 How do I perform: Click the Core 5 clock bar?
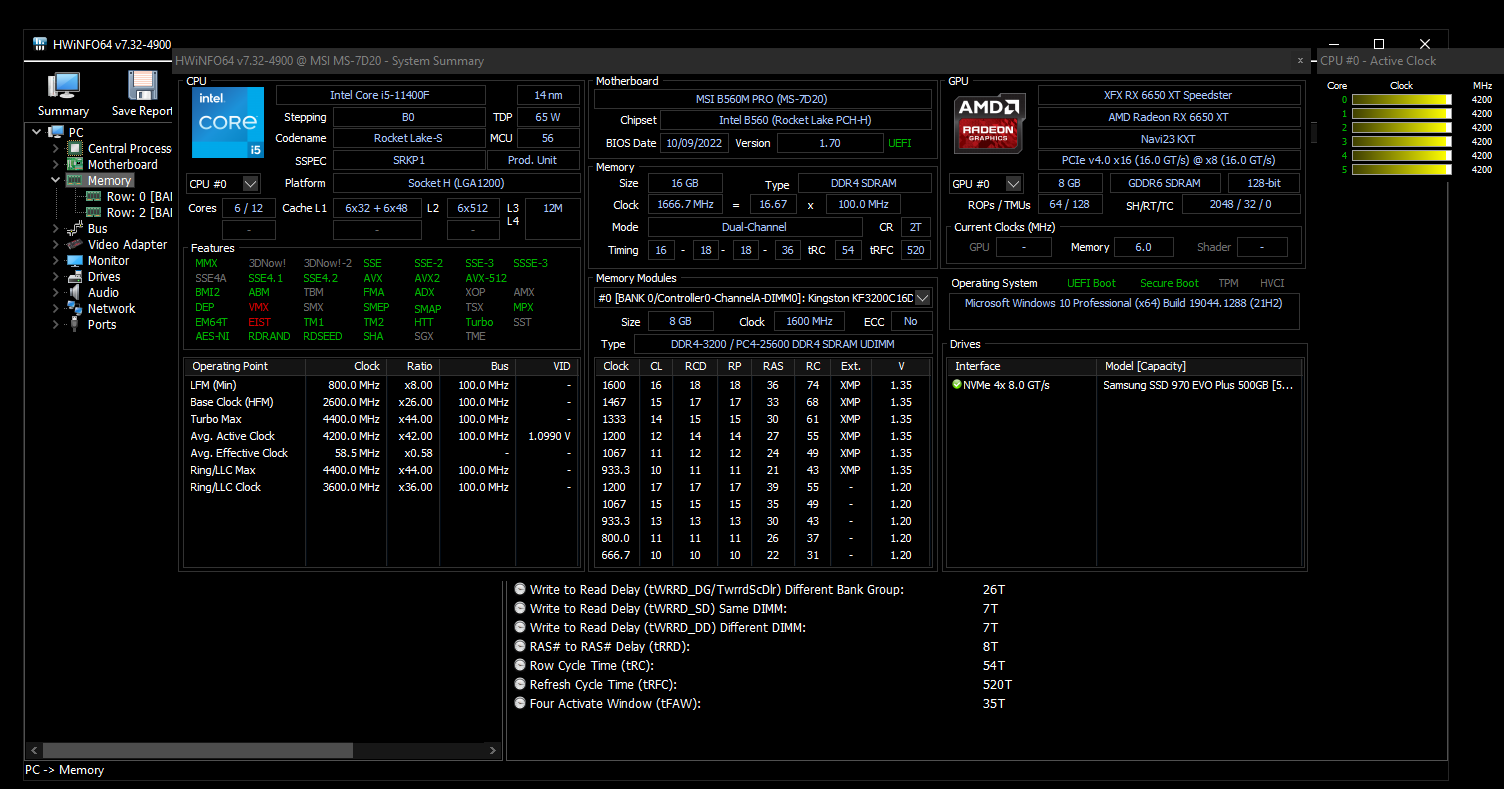point(1401,170)
